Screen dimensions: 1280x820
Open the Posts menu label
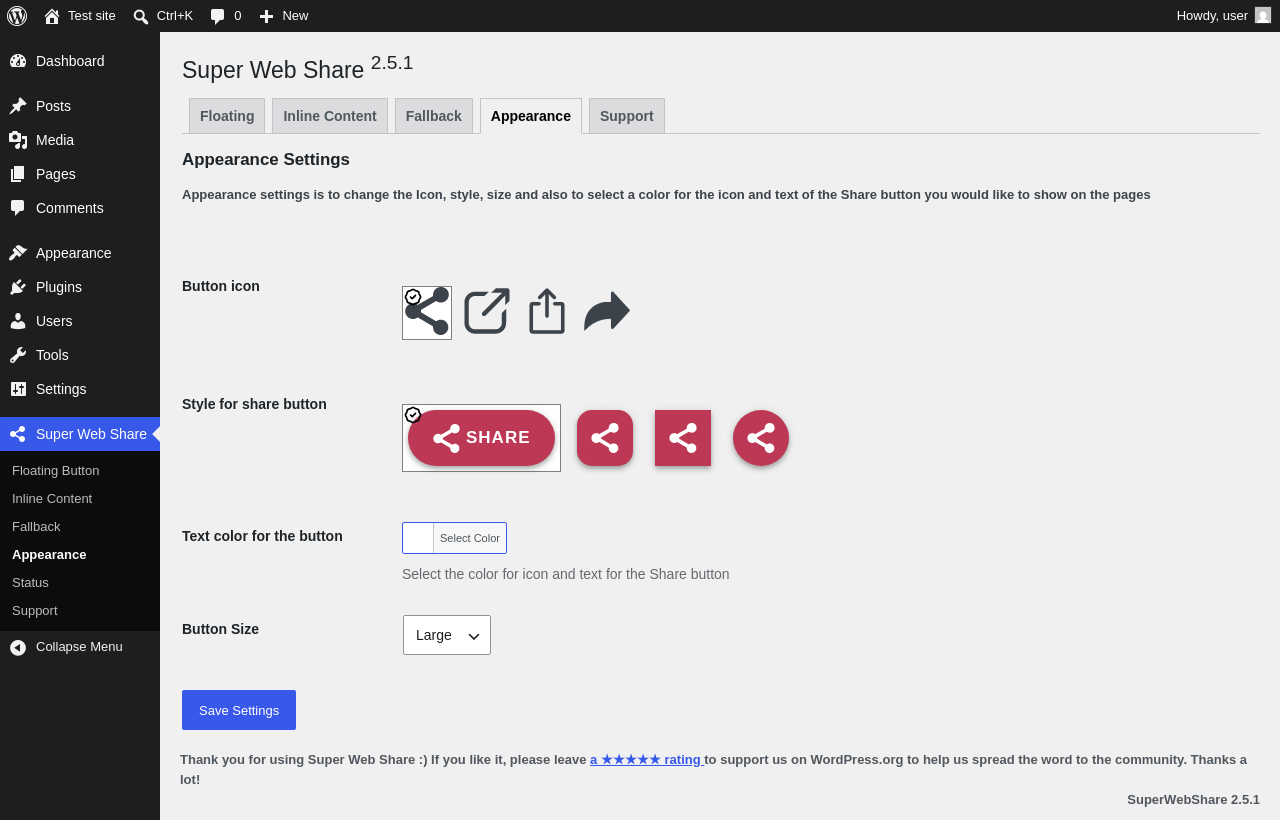53,106
